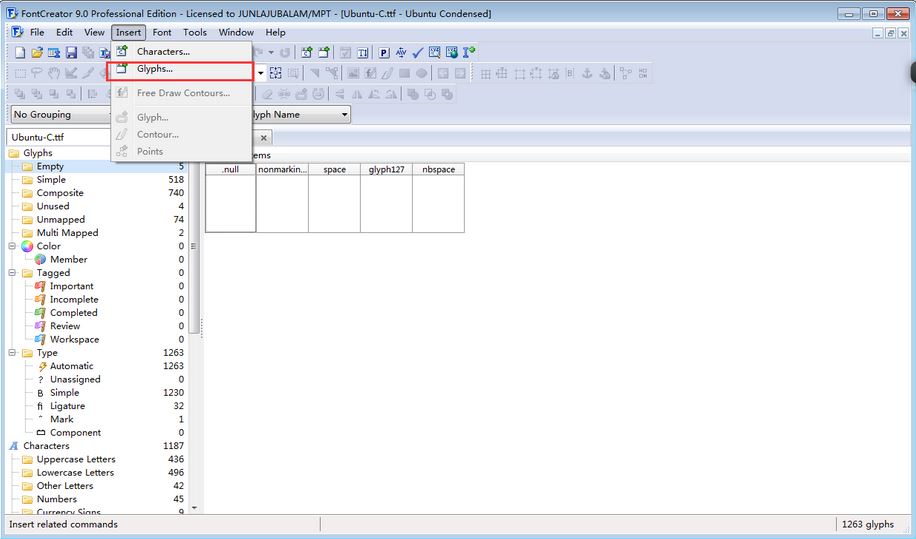The height and width of the screenshot is (539, 916).
Task: Collapse the Type tree group
Action: coord(13,353)
